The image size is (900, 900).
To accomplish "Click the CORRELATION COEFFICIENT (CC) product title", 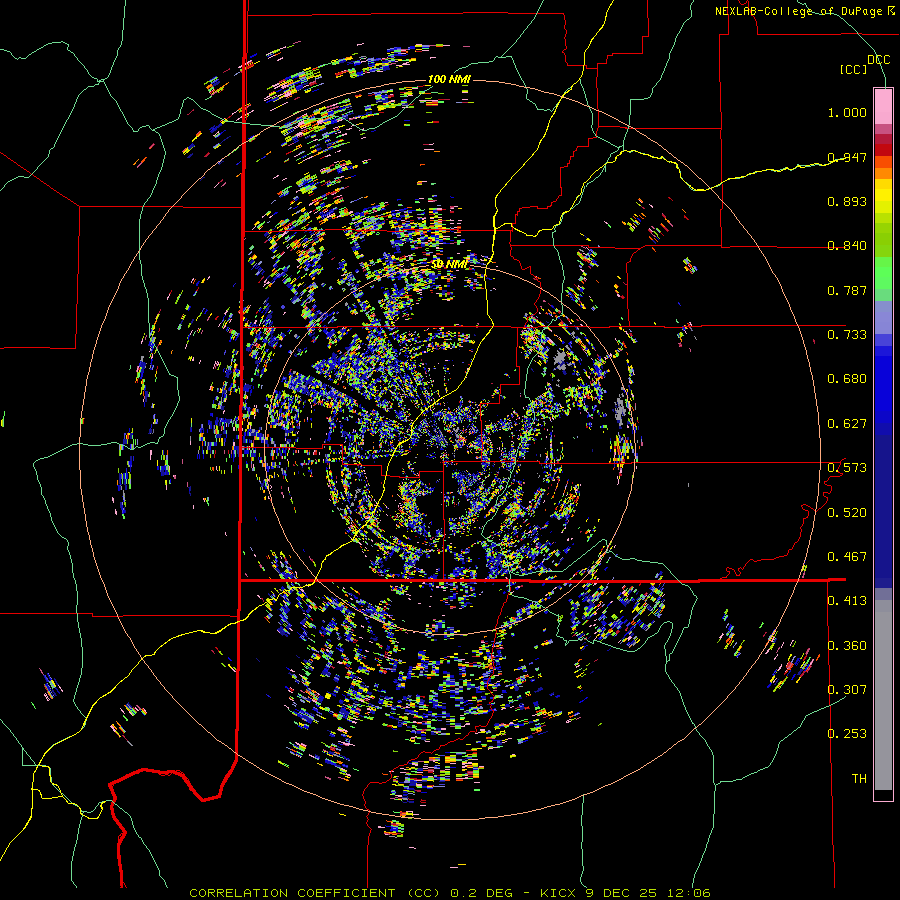I will point(315,893).
